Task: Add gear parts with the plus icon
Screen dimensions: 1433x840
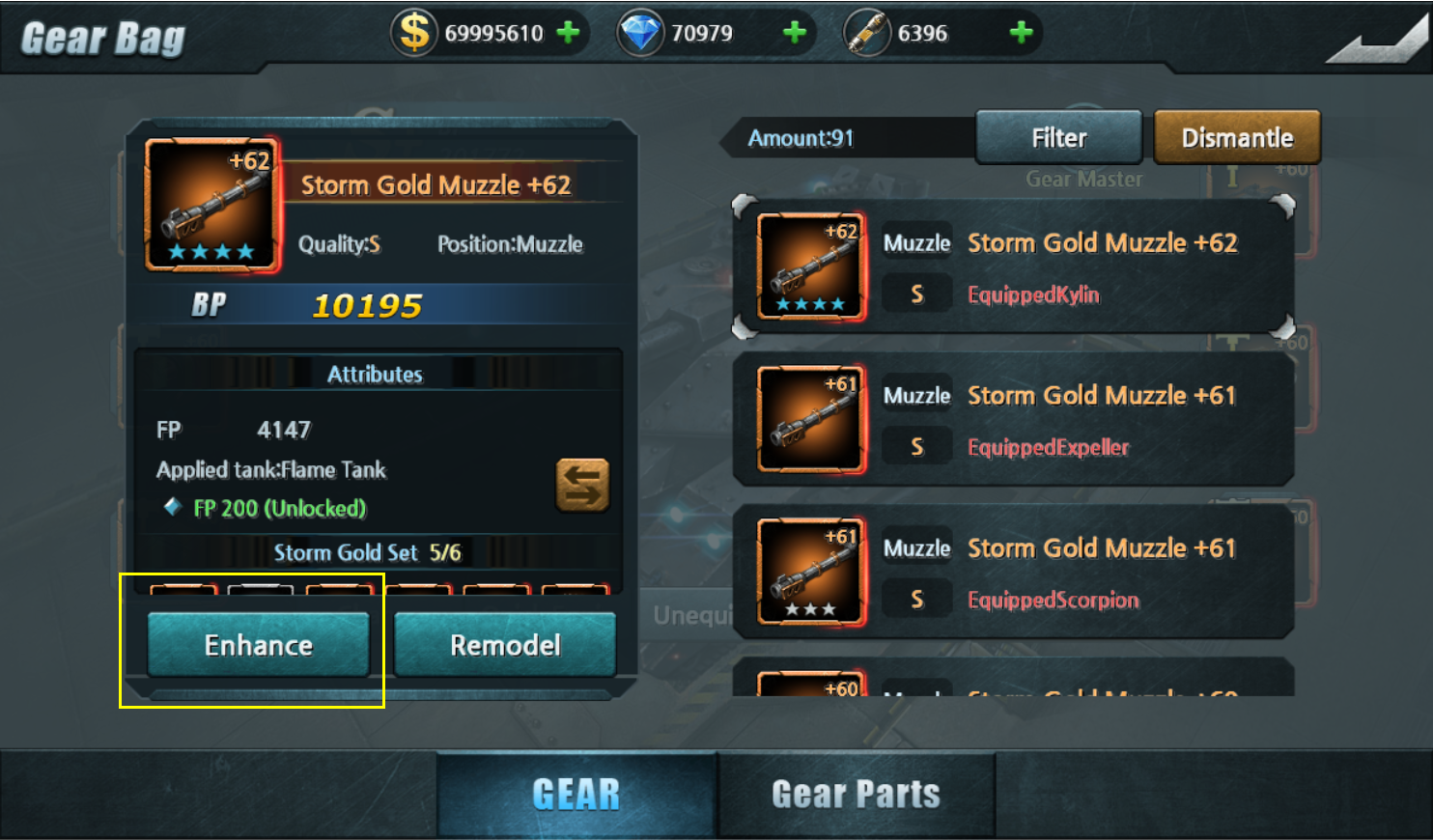Action: pyautogui.click(x=1021, y=33)
